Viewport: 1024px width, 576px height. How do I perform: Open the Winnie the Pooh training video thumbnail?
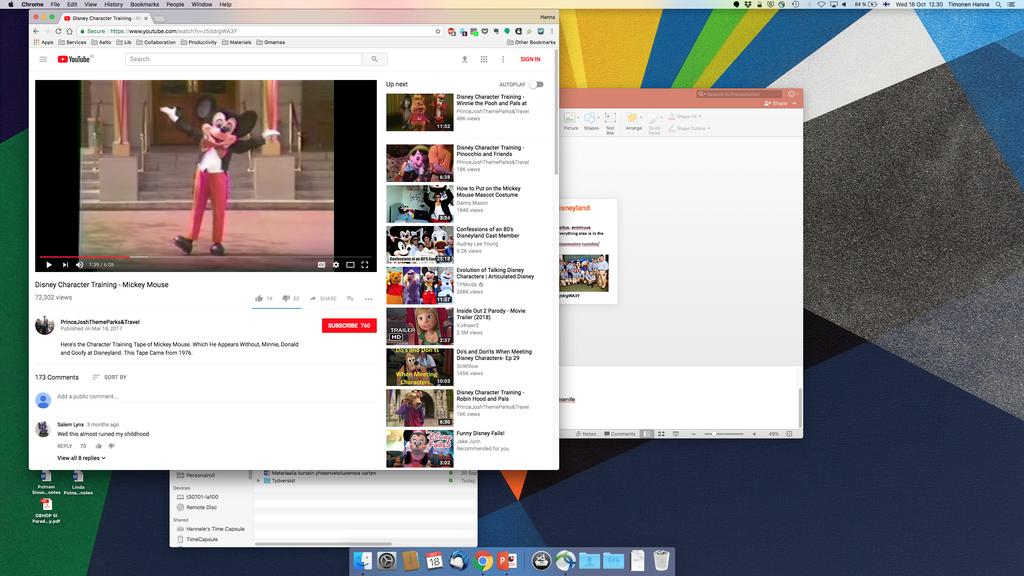click(x=419, y=112)
